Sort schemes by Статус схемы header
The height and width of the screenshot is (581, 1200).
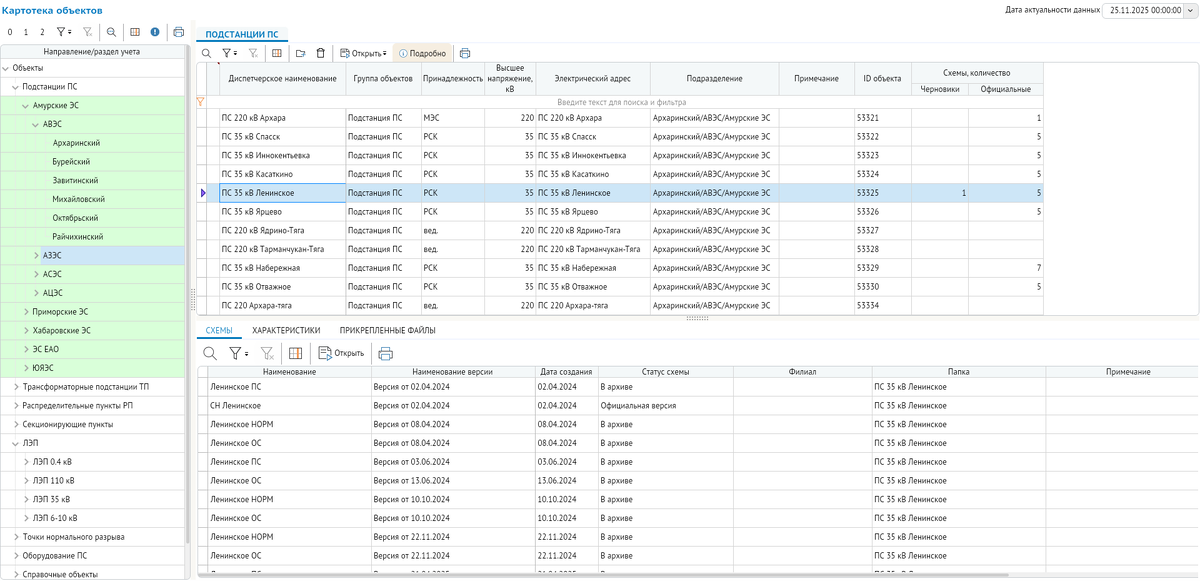pos(665,372)
